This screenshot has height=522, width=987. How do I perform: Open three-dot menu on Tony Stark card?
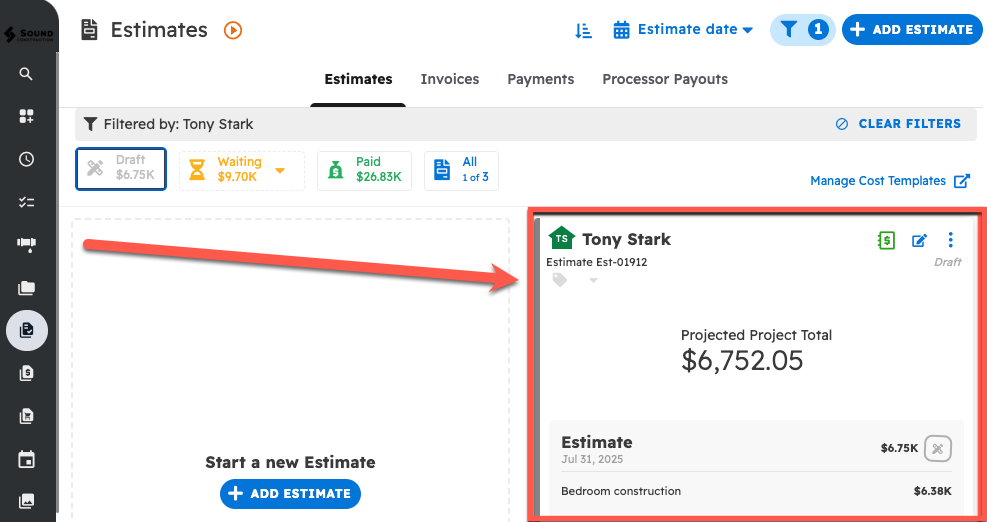pyautogui.click(x=950, y=240)
